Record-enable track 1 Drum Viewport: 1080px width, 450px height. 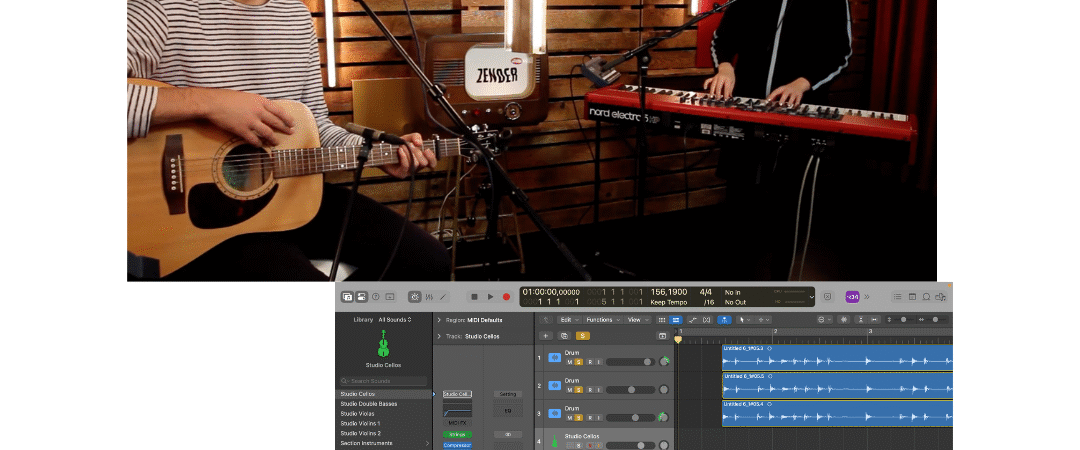(590, 362)
